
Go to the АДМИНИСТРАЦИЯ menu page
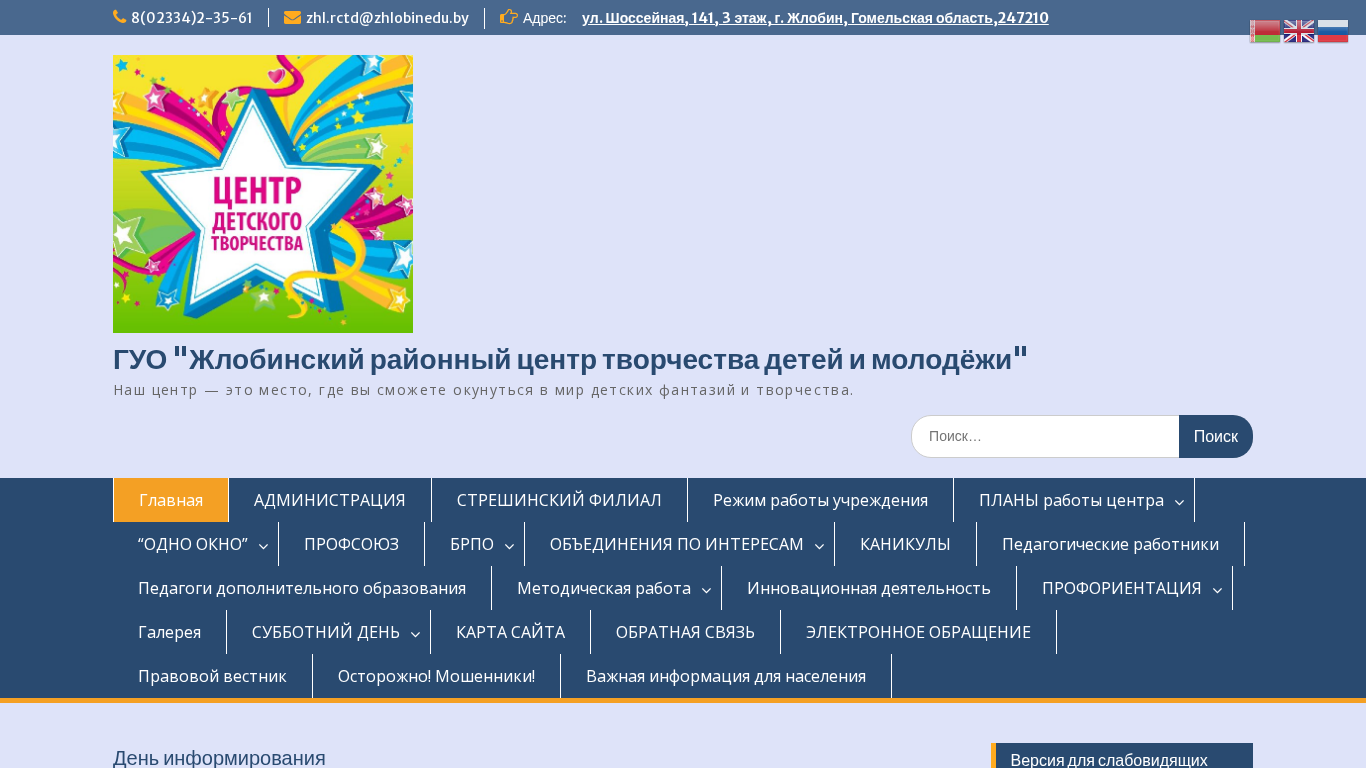tap(329, 500)
